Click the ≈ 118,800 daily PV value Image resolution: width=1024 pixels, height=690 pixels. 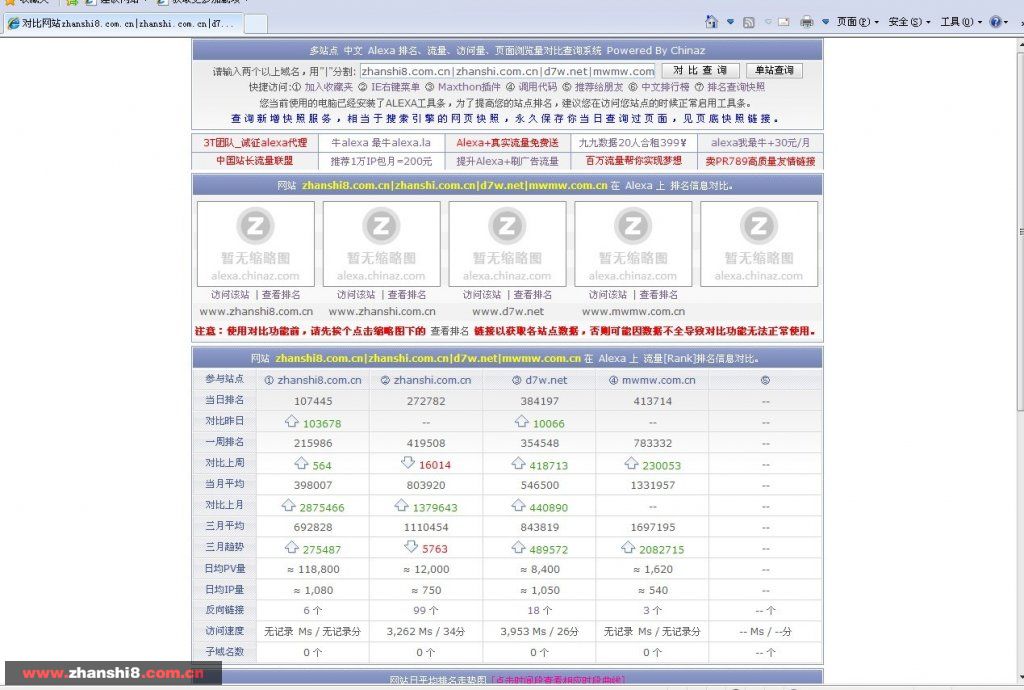[313, 569]
